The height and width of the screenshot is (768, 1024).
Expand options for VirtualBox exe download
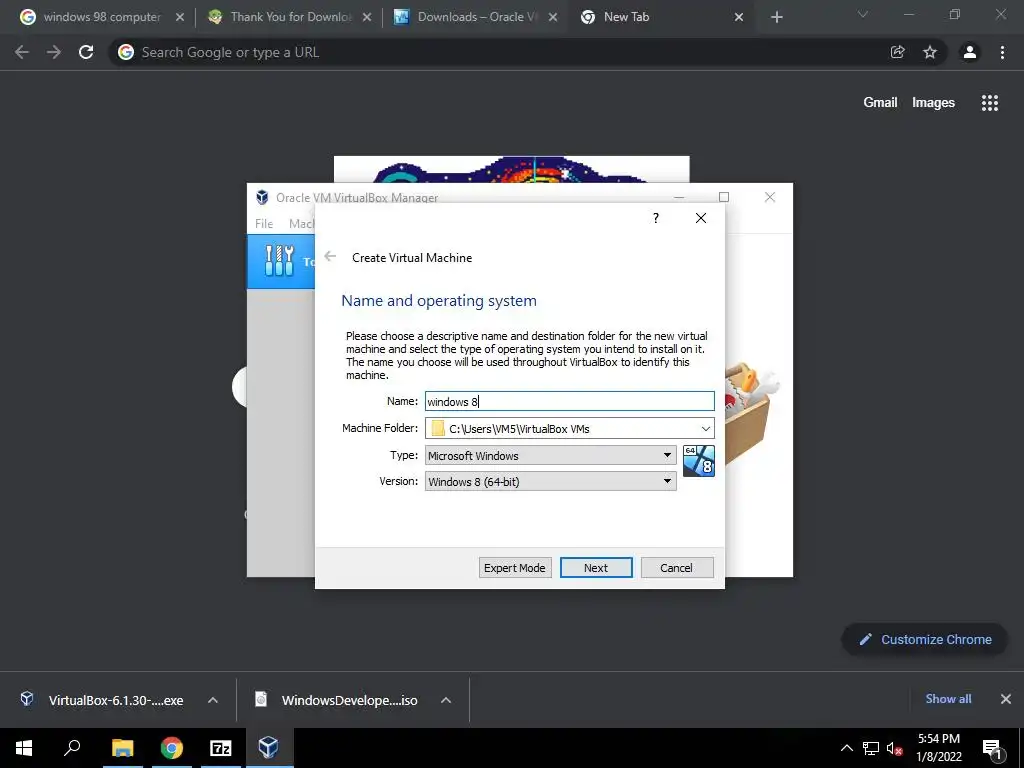(213, 700)
